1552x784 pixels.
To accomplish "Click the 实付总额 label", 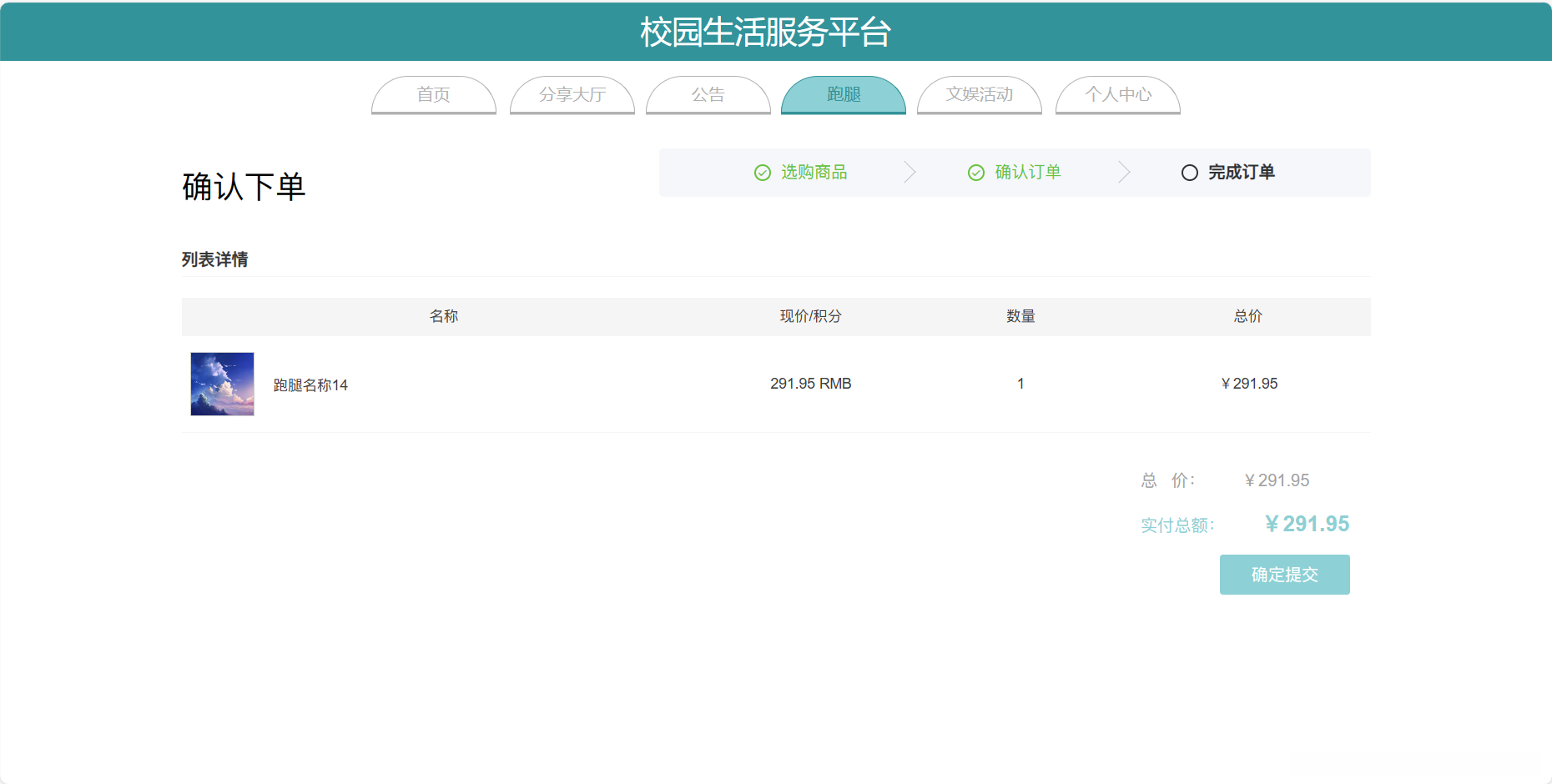I will click(1178, 525).
